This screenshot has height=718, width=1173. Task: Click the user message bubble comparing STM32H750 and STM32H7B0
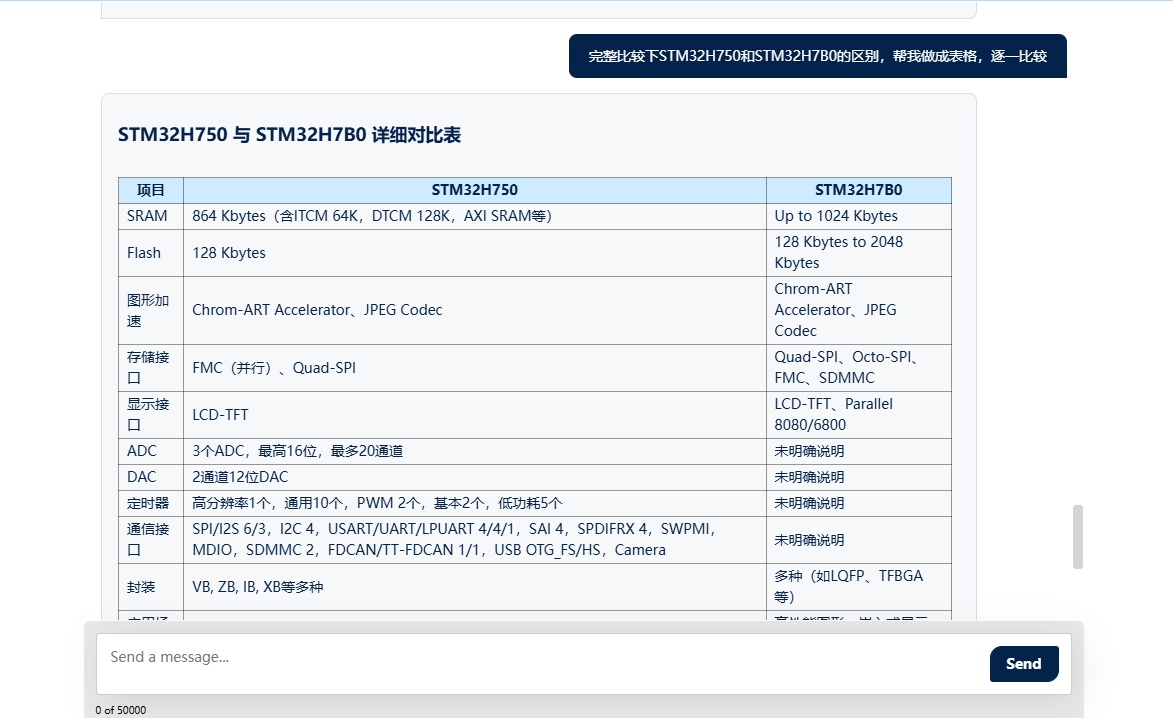(817, 56)
